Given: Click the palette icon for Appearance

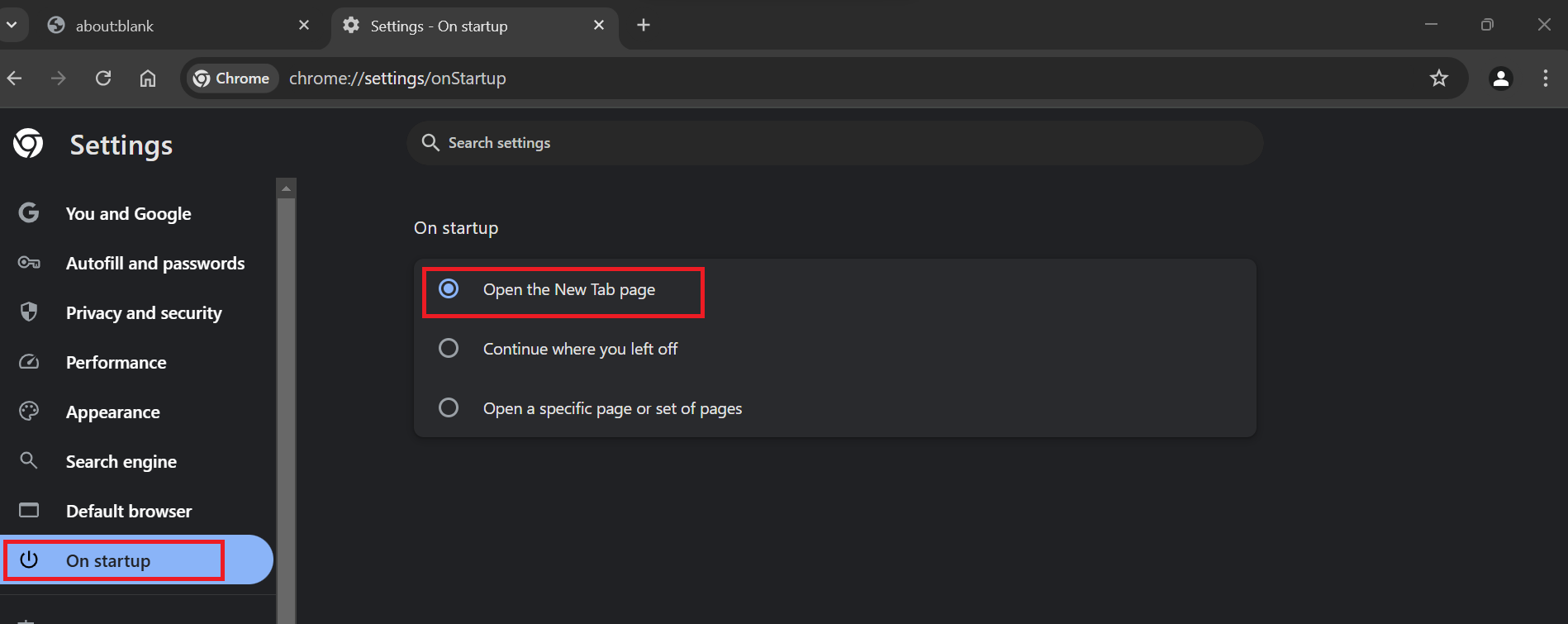Looking at the screenshot, I should pyautogui.click(x=29, y=411).
